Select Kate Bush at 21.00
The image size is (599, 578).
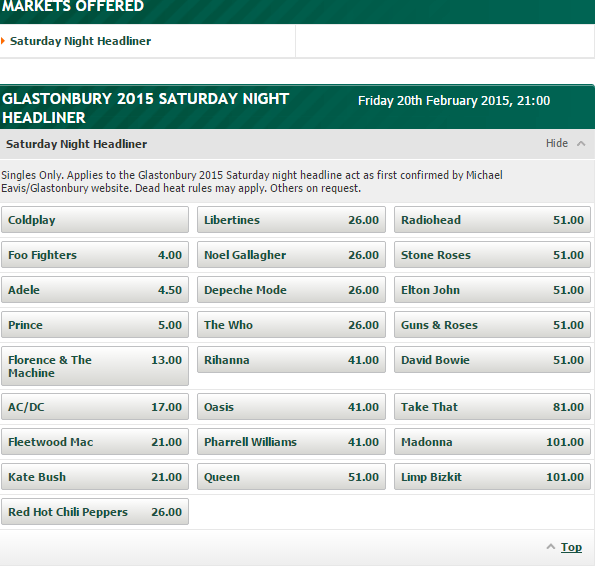95,477
